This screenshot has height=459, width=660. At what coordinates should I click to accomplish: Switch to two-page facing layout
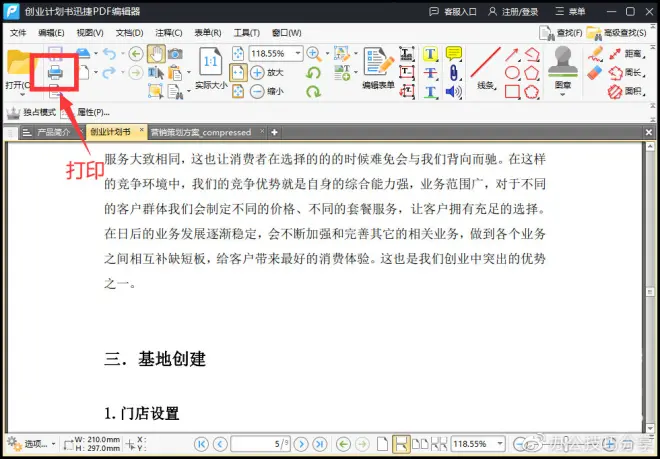tap(420, 444)
